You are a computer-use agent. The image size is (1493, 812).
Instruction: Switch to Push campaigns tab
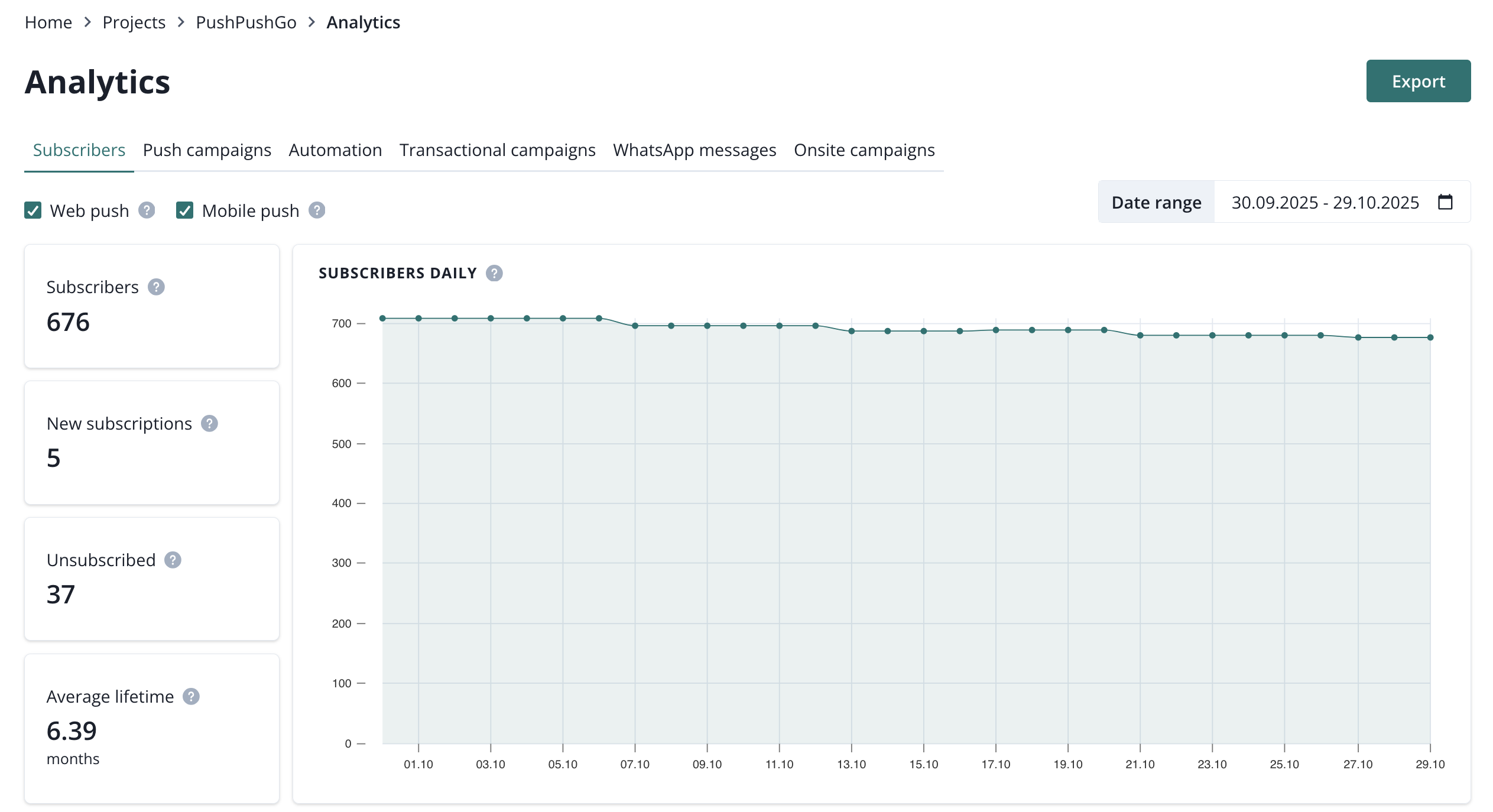click(x=207, y=150)
